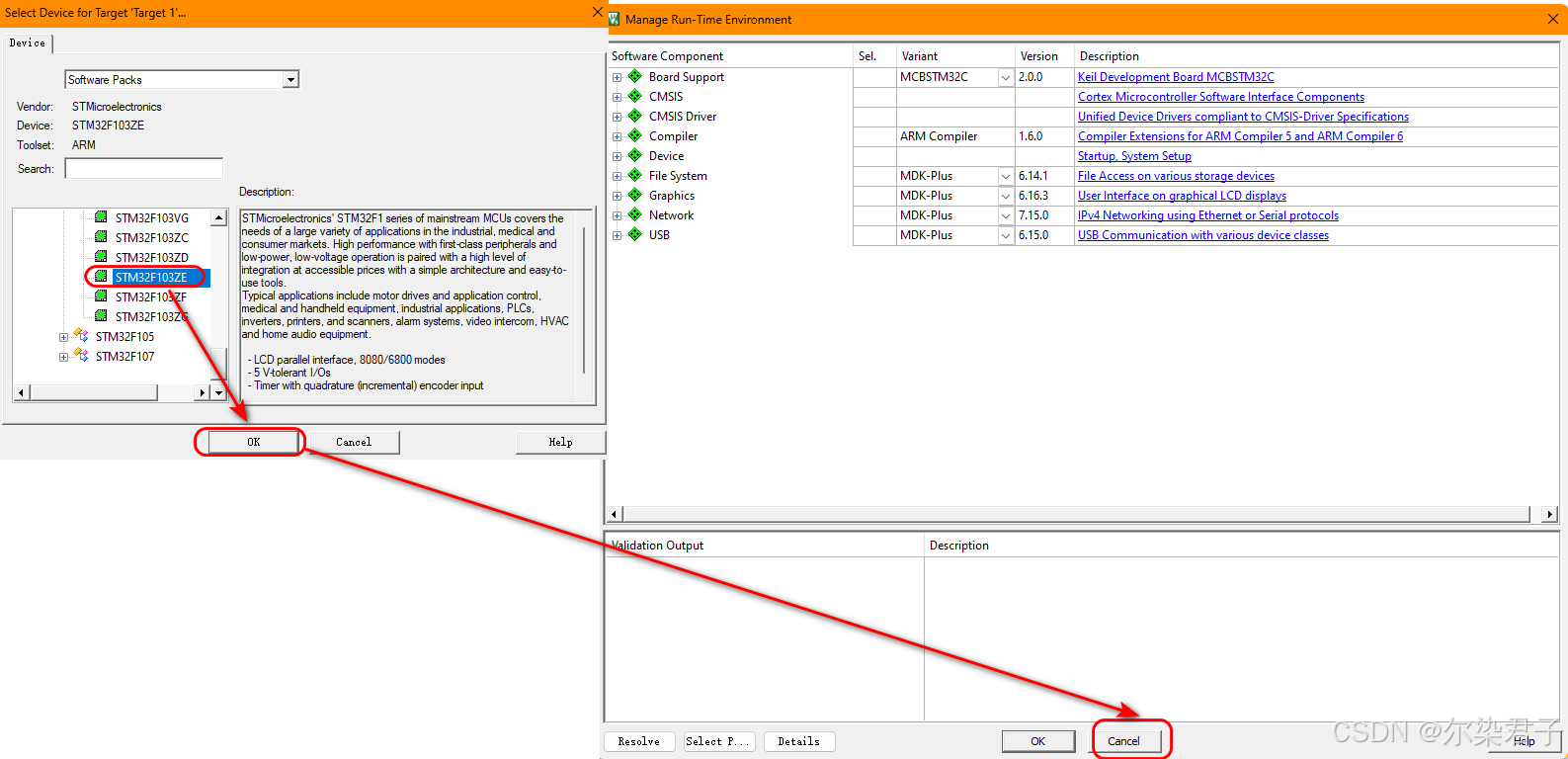Click the USB component icon
Viewport: 1568px width, 759px height.
pos(635,234)
